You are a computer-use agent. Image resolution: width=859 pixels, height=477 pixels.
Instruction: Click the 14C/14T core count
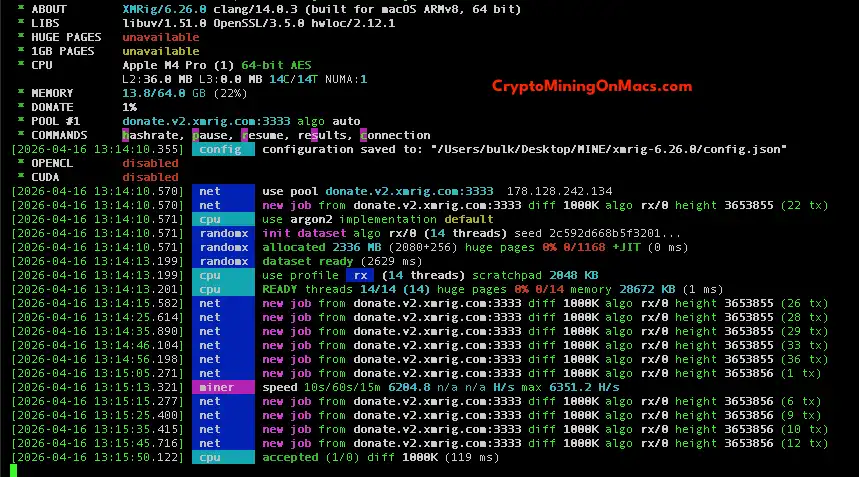tap(293, 79)
